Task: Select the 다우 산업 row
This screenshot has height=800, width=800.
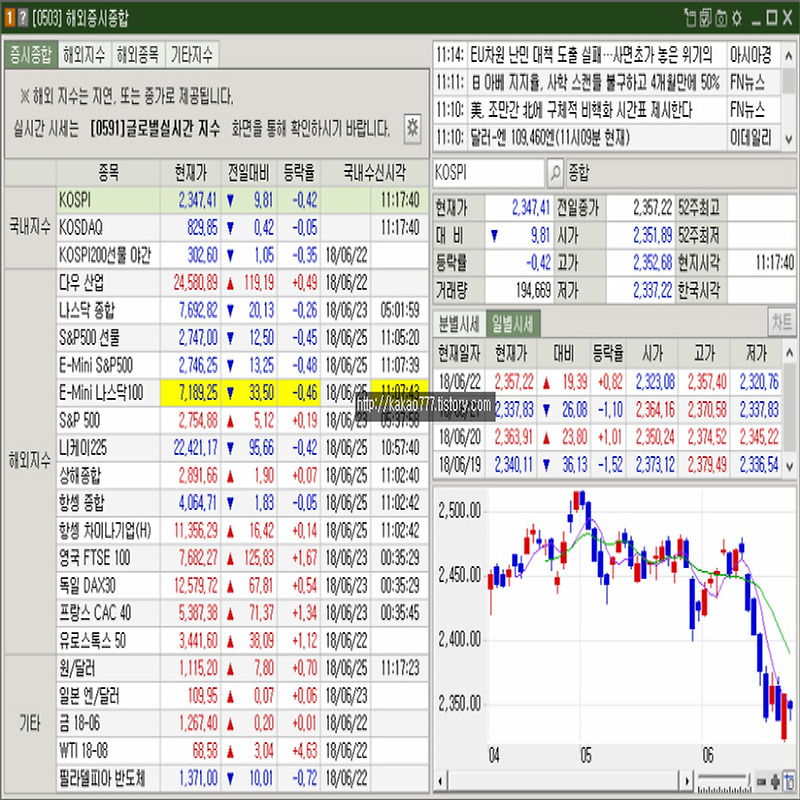Action: (242, 283)
